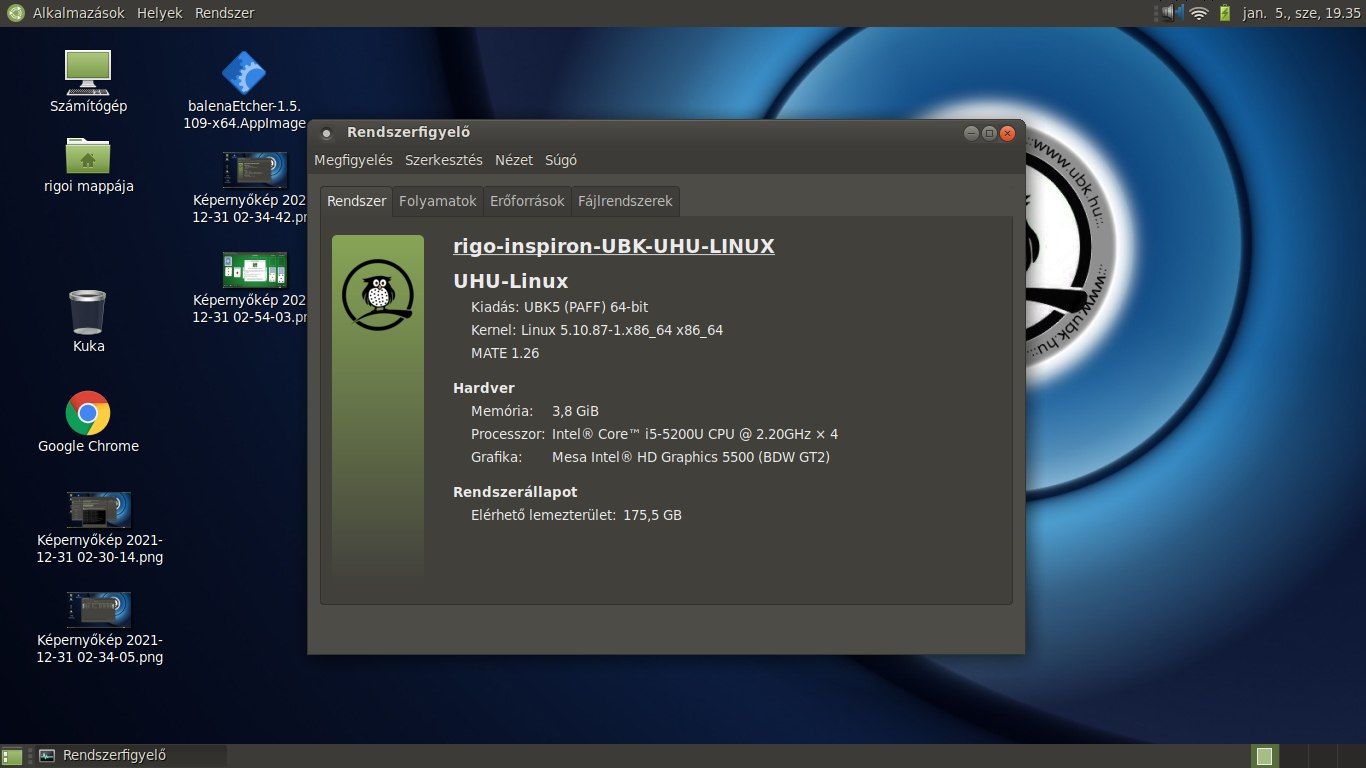Open the Kuka trash icon
This screenshot has width=1366, height=768.
pos(88,312)
